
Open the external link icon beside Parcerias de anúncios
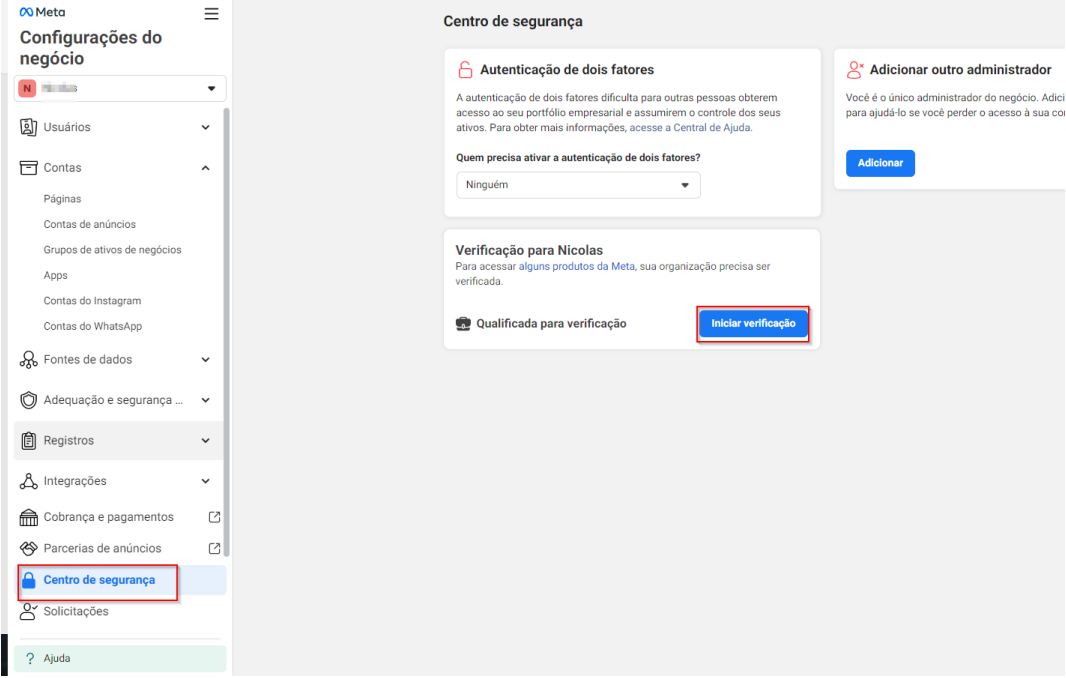coord(214,548)
